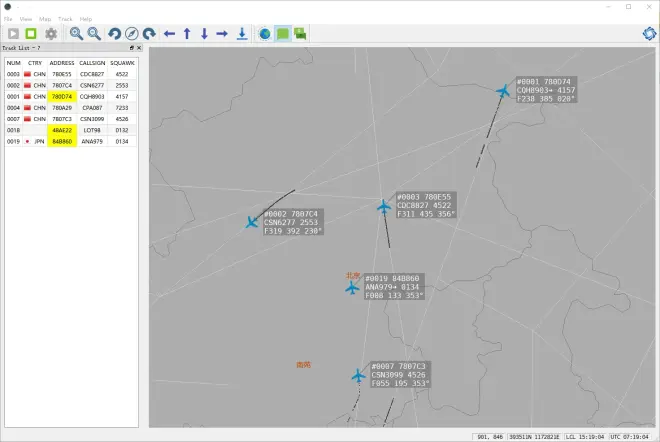Click aircraft #0019 ANA979 on the map
This screenshot has width=660, height=442.
click(x=352, y=288)
